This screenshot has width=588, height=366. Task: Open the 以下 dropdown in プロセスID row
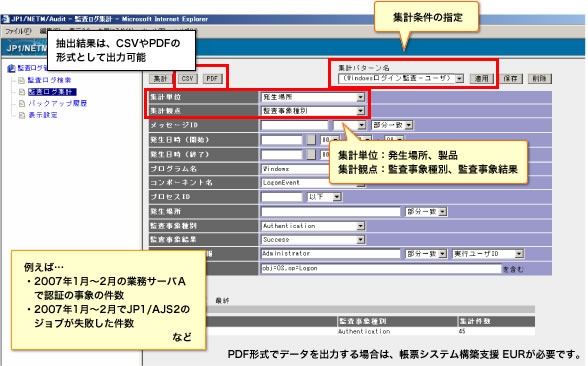[324, 197]
